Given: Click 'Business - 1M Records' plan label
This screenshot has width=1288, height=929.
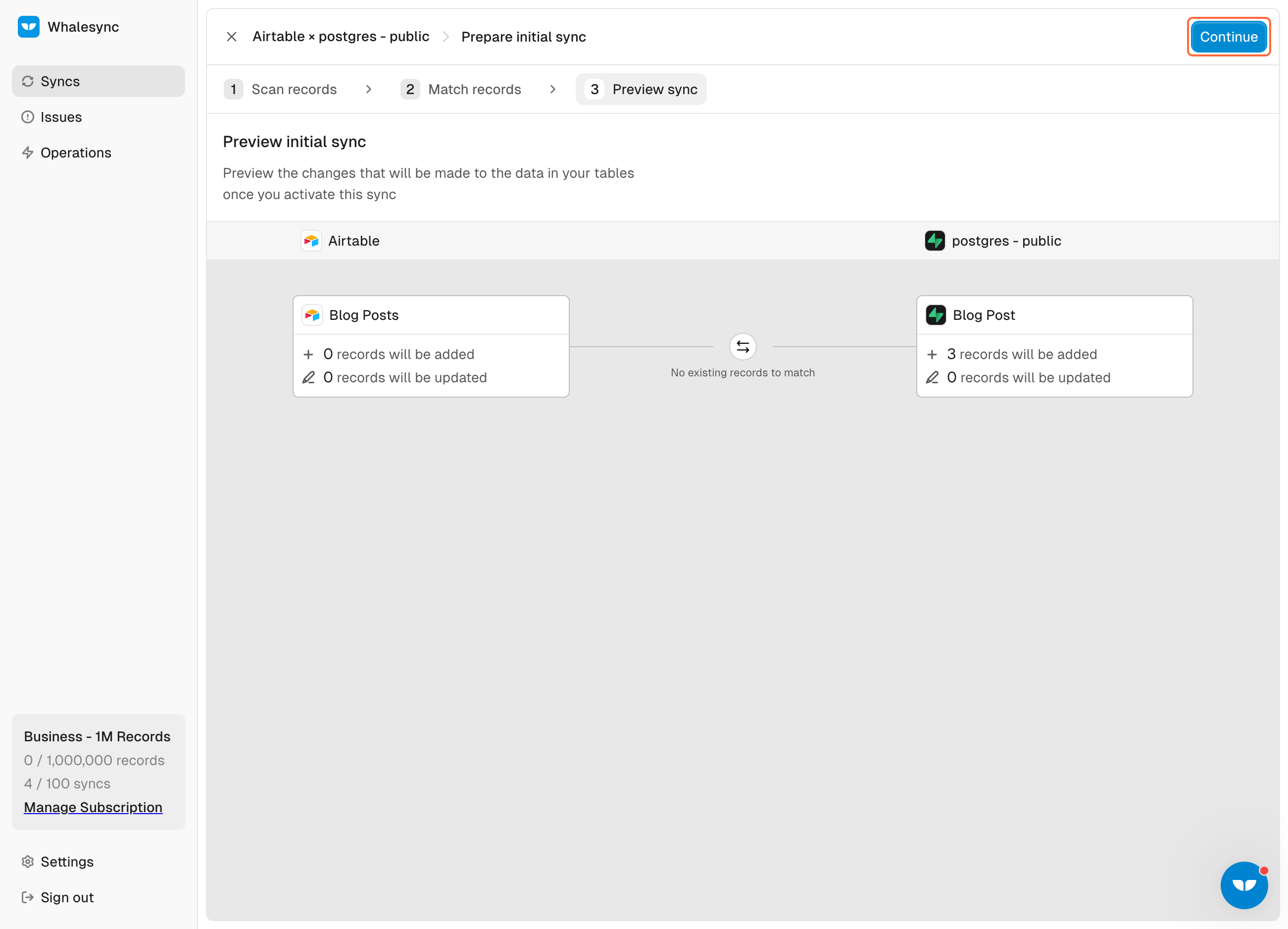Looking at the screenshot, I should (x=97, y=736).
